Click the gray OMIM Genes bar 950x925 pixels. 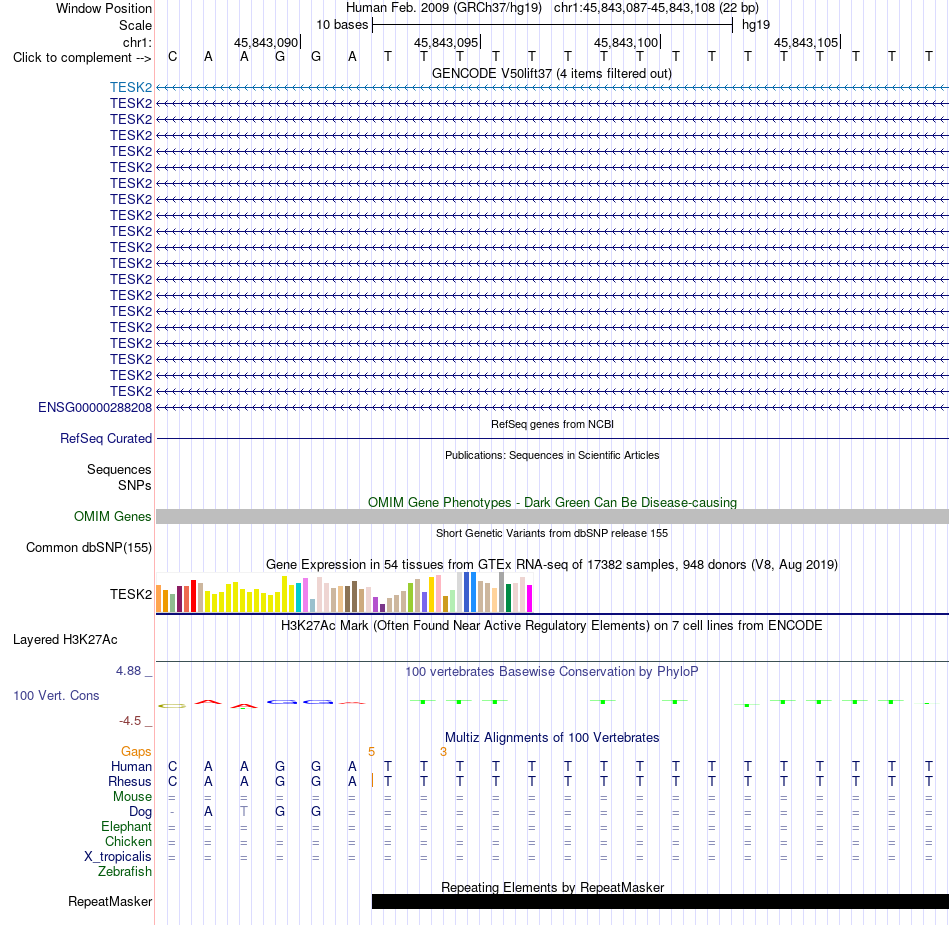553,517
